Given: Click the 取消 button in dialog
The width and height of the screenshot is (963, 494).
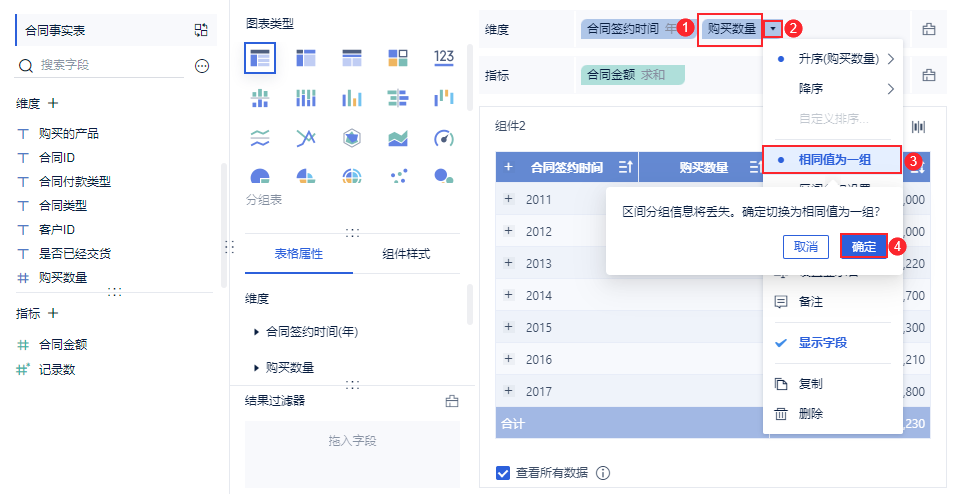Looking at the screenshot, I should (x=806, y=246).
